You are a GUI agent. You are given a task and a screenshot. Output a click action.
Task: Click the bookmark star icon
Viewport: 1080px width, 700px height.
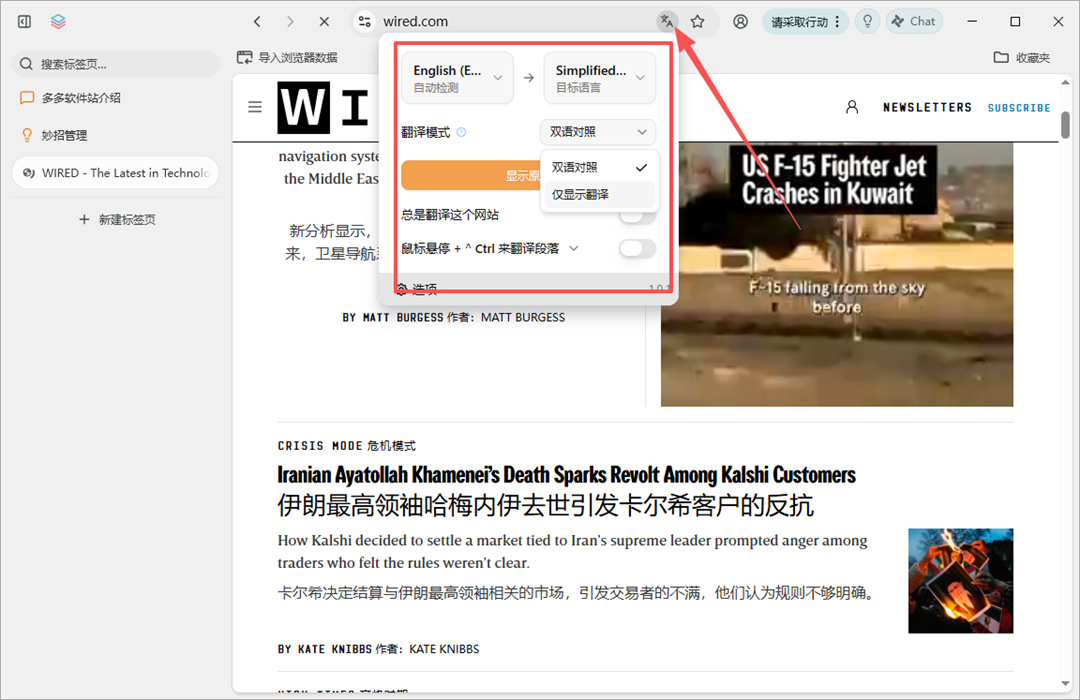696,20
